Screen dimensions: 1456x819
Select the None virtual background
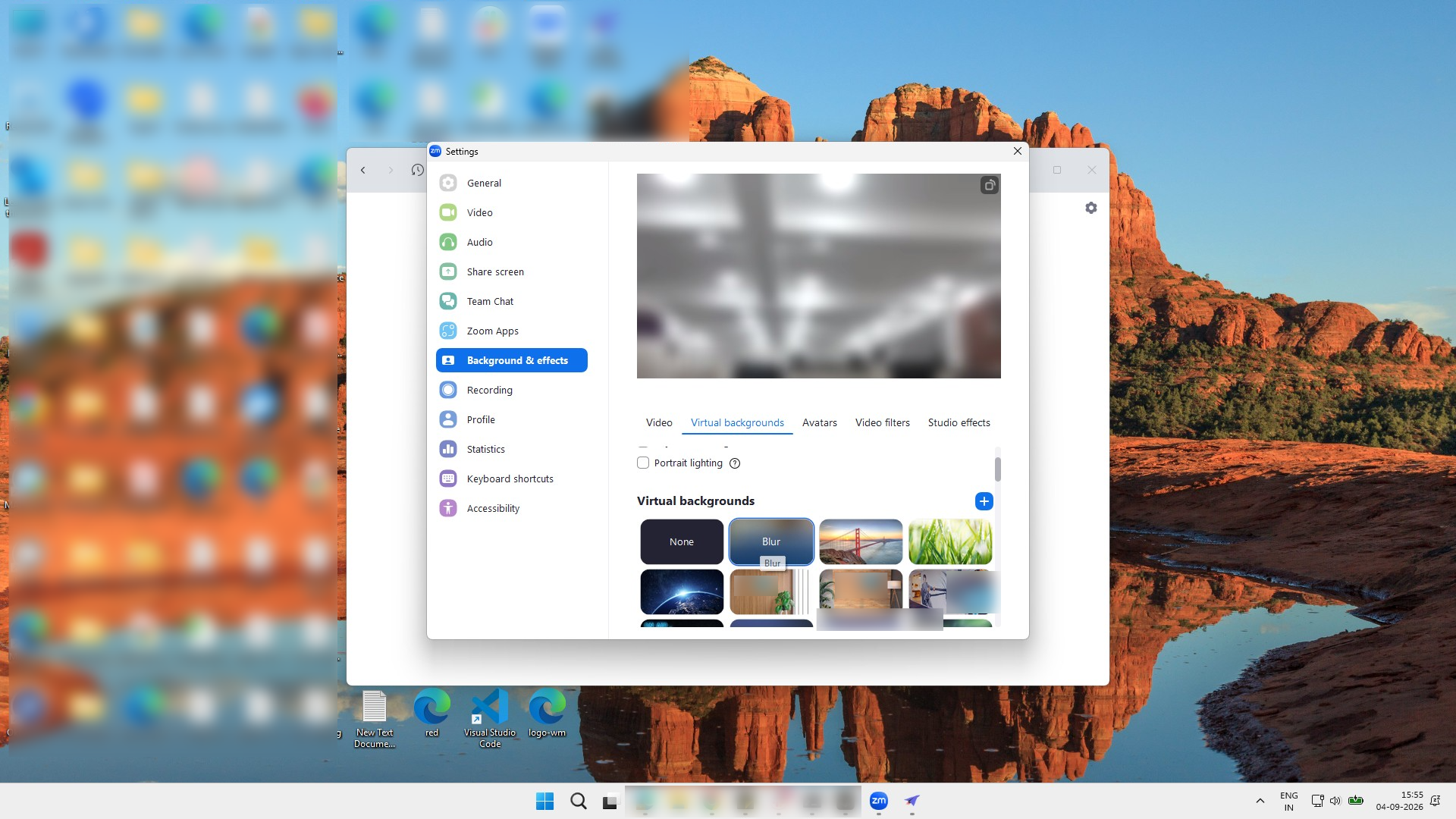click(682, 541)
